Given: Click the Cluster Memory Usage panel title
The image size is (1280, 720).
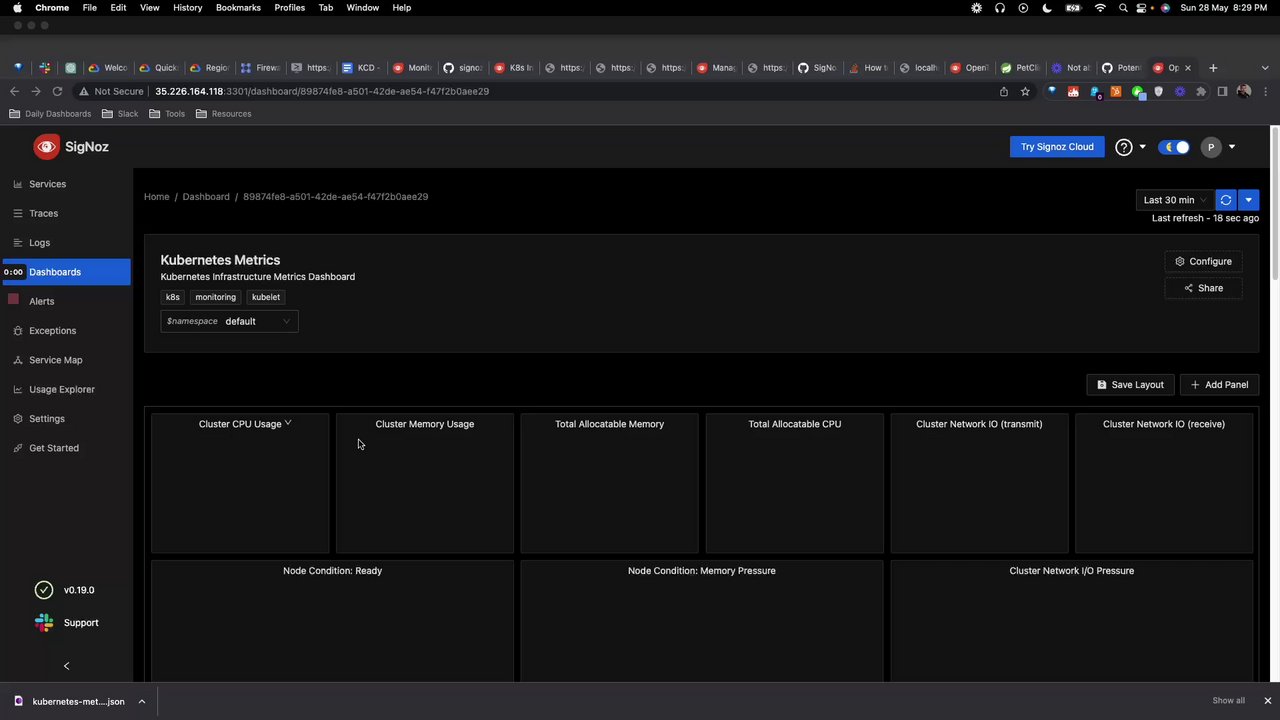Looking at the screenshot, I should [x=425, y=424].
